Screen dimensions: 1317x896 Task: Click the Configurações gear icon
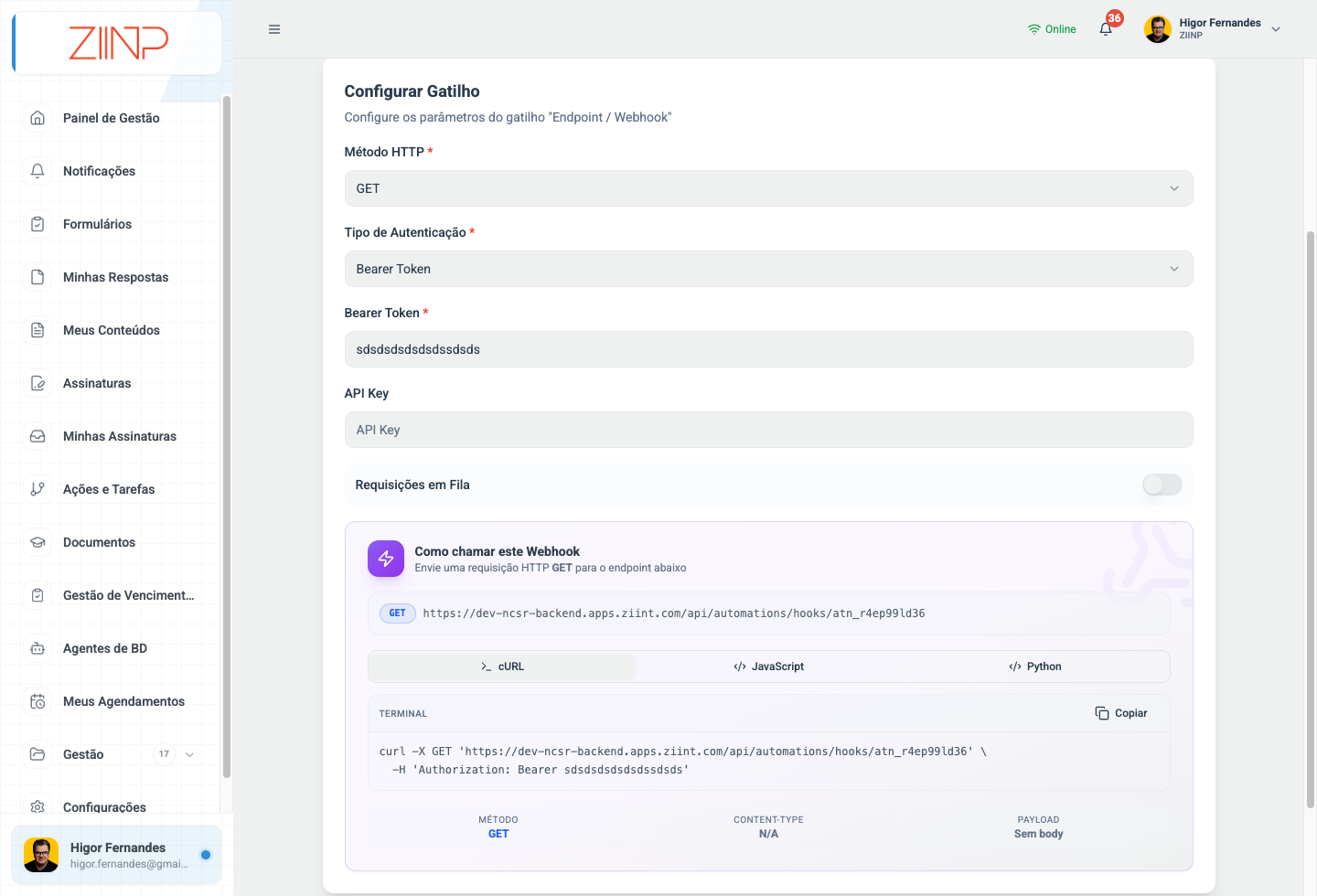[x=37, y=807]
